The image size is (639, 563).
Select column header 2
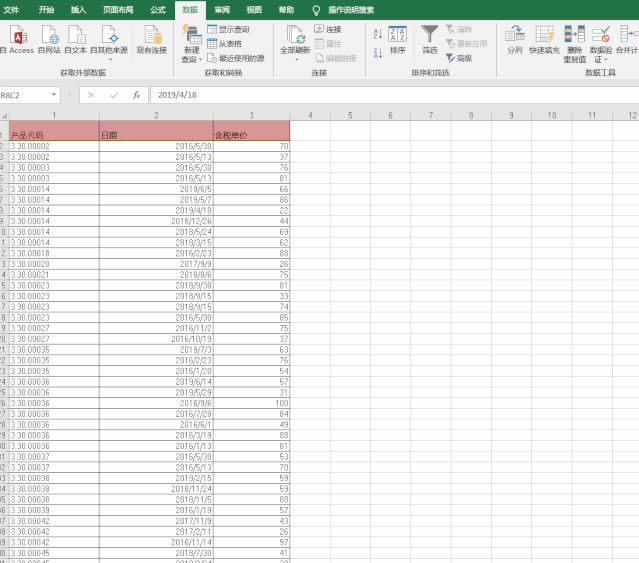[x=156, y=116]
